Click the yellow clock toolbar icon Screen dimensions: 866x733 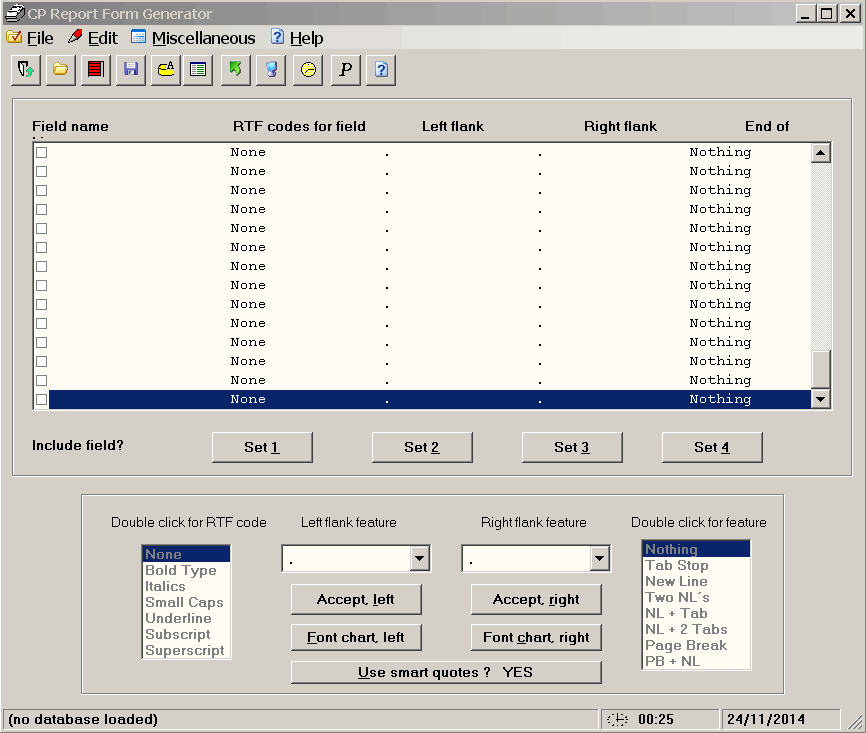click(309, 70)
